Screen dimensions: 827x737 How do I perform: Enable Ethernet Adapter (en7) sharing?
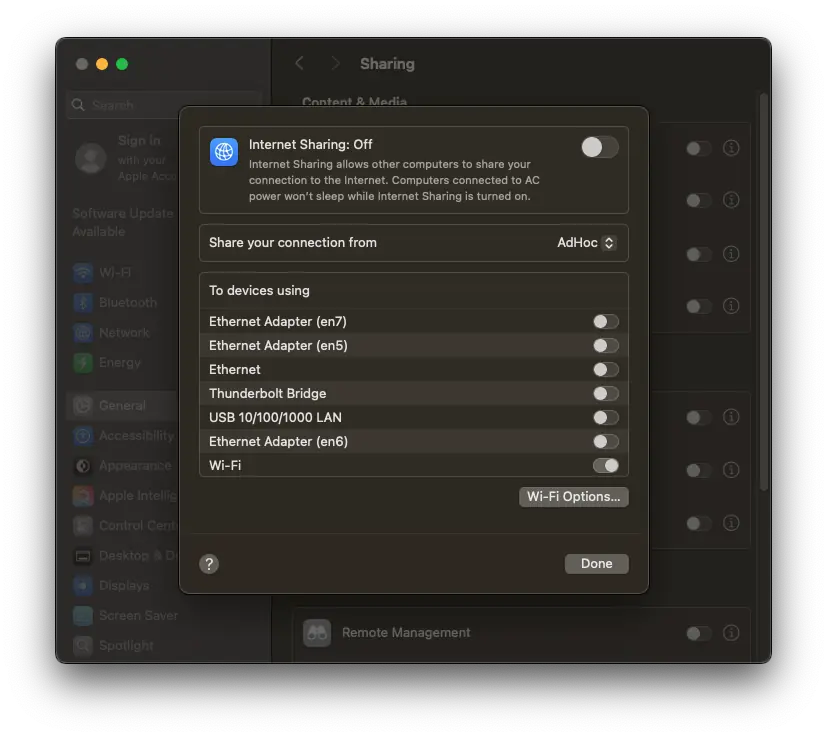click(x=605, y=321)
